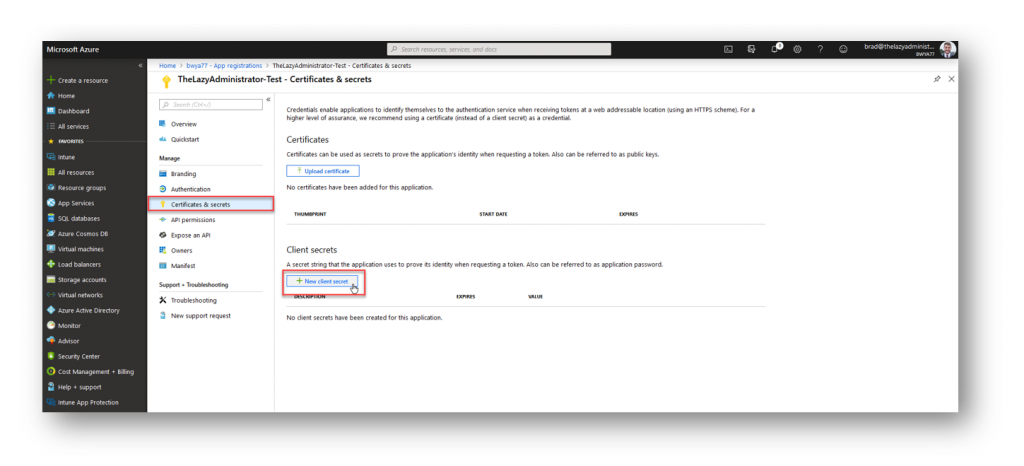Click the global search resources box

click(x=499, y=50)
